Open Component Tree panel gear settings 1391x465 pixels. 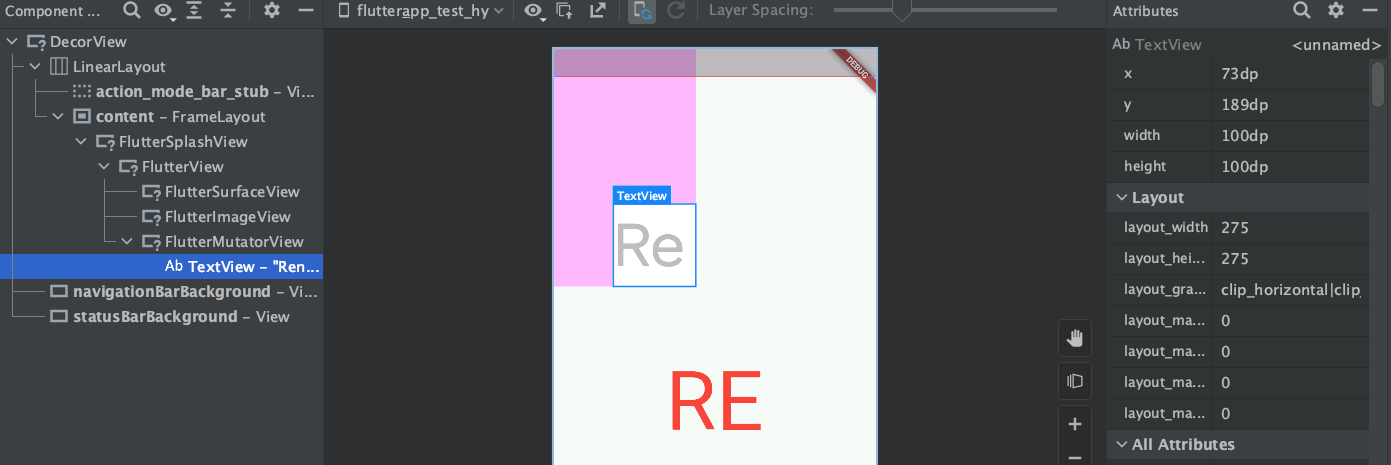[x=272, y=11]
